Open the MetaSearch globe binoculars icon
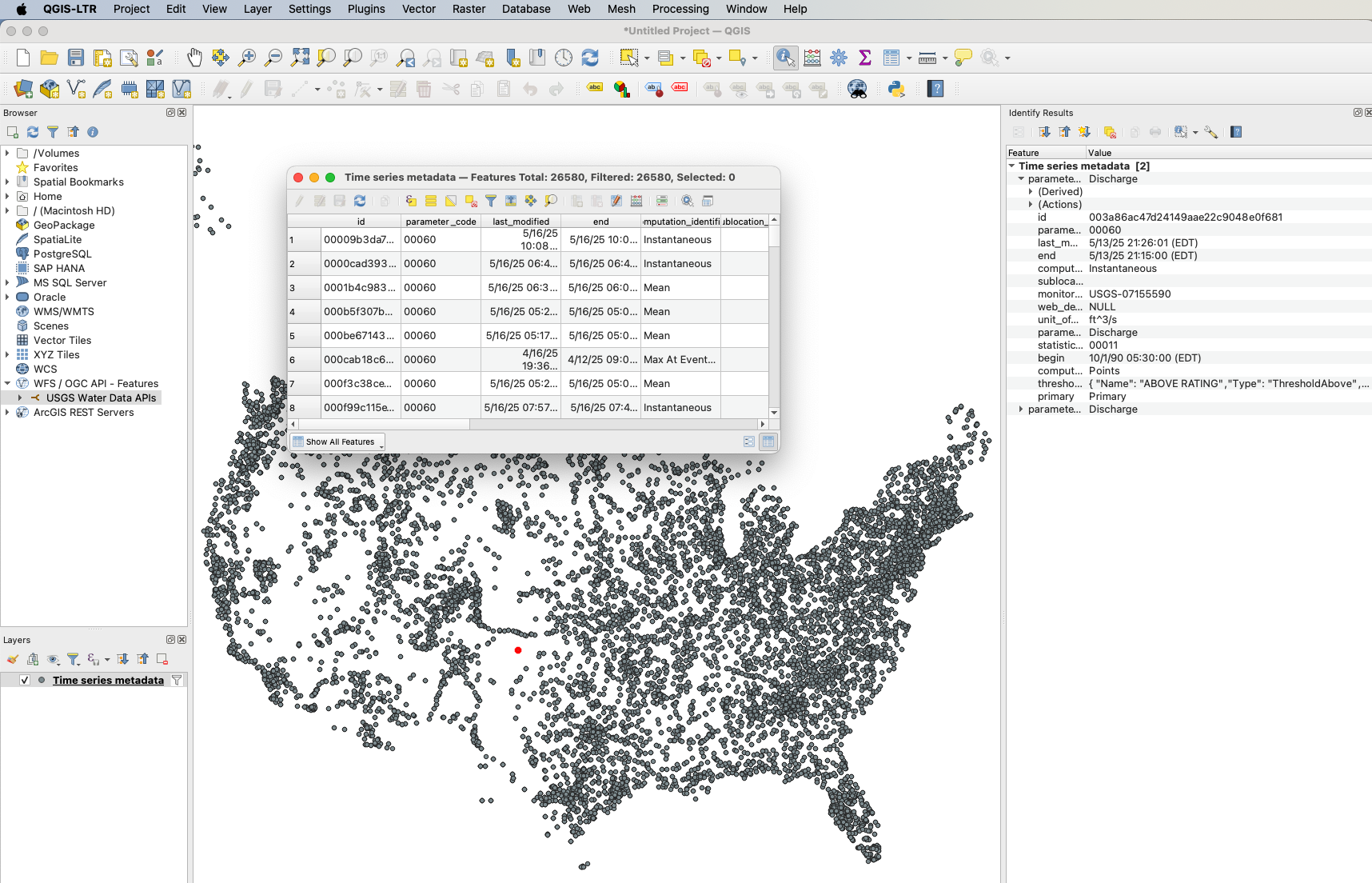The height and width of the screenshot is (883, 1372). point(857,89)
